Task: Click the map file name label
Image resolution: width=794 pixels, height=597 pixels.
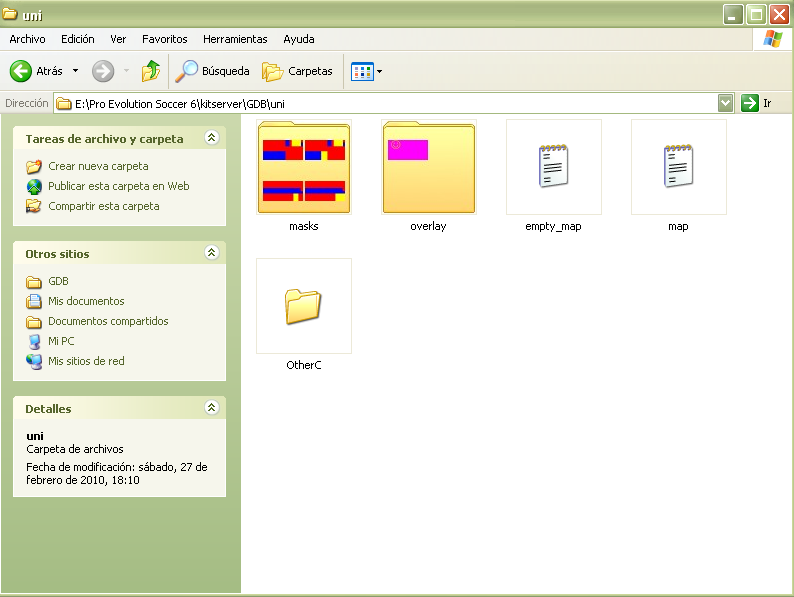Action: [678, 226]
